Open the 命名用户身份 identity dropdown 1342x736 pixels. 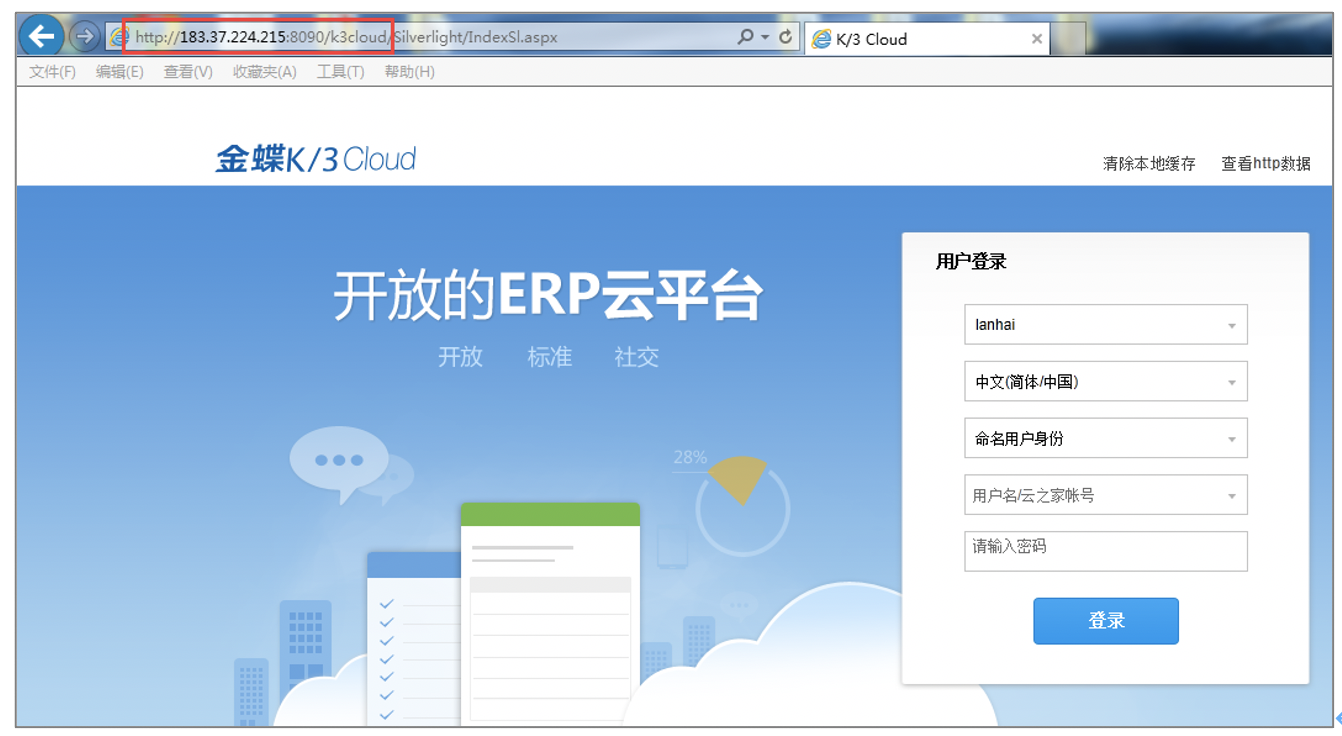(x=1106, y=439)
